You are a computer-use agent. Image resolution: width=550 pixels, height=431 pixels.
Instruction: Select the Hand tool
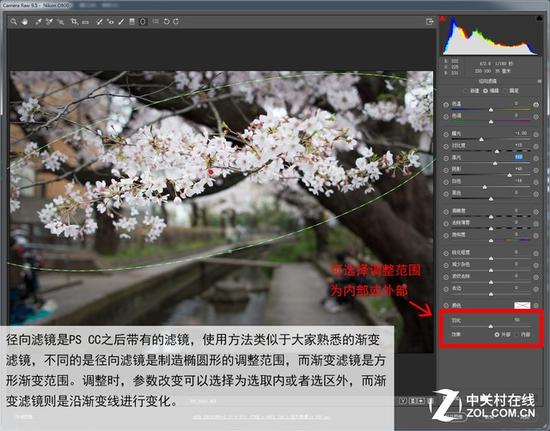point(25,22)
